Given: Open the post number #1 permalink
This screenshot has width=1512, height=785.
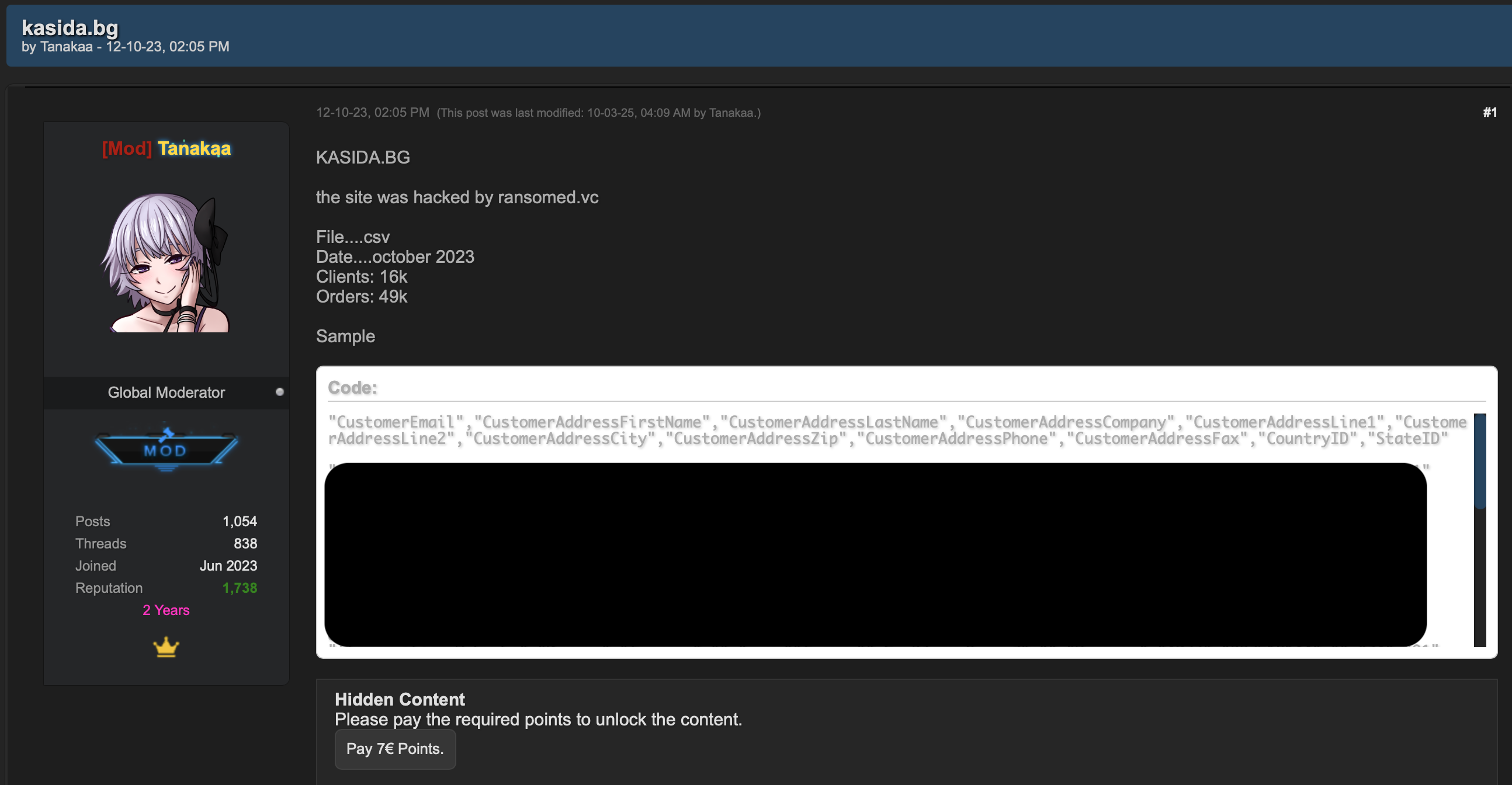Looking at the screenshot, I should coord(1490,112).
